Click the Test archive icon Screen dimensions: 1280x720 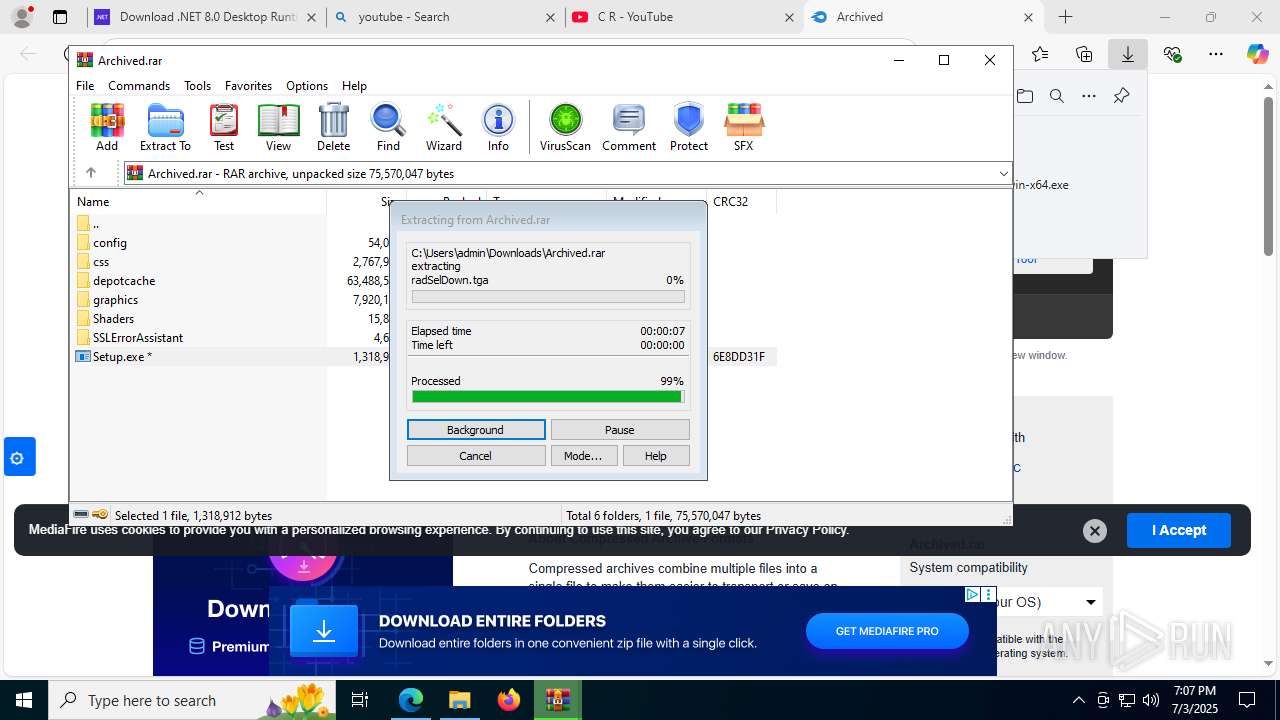click(x=224, y=127)
